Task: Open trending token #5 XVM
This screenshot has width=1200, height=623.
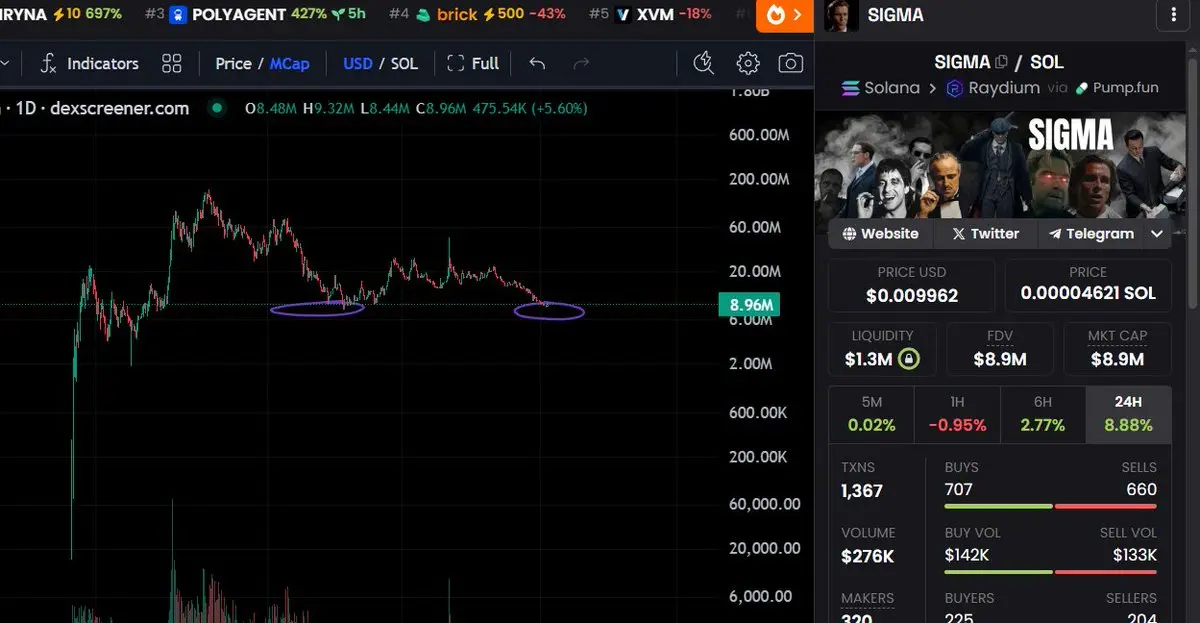Action: 651,14
